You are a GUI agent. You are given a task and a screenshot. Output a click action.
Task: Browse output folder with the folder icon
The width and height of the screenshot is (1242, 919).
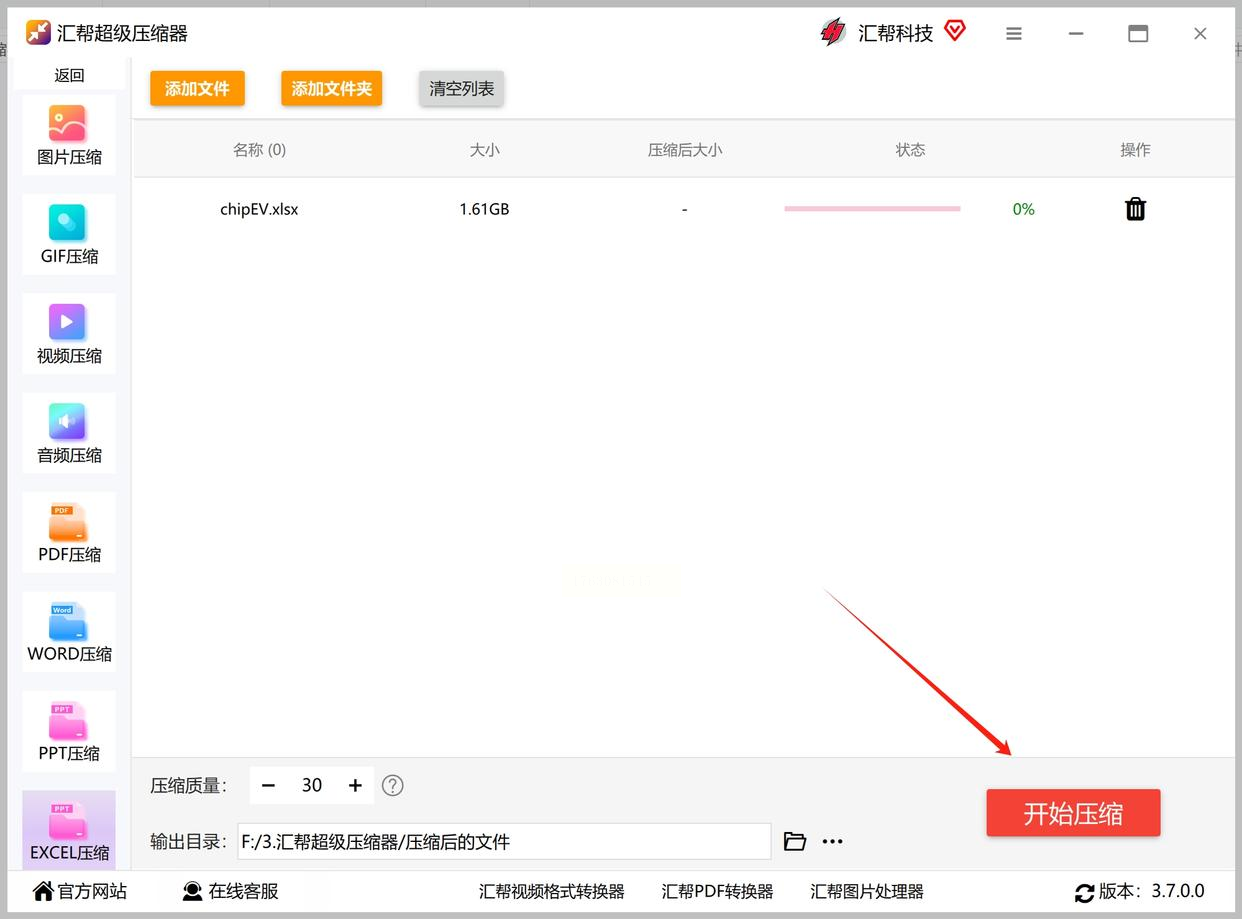(795, 841)
